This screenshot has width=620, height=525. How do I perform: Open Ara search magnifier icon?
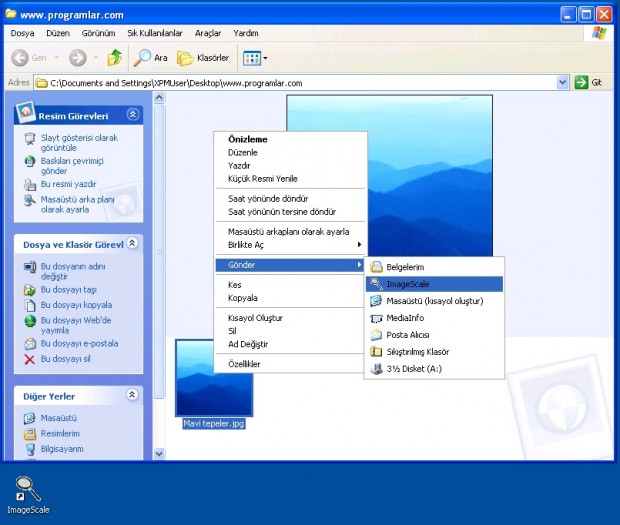[142, 58]
